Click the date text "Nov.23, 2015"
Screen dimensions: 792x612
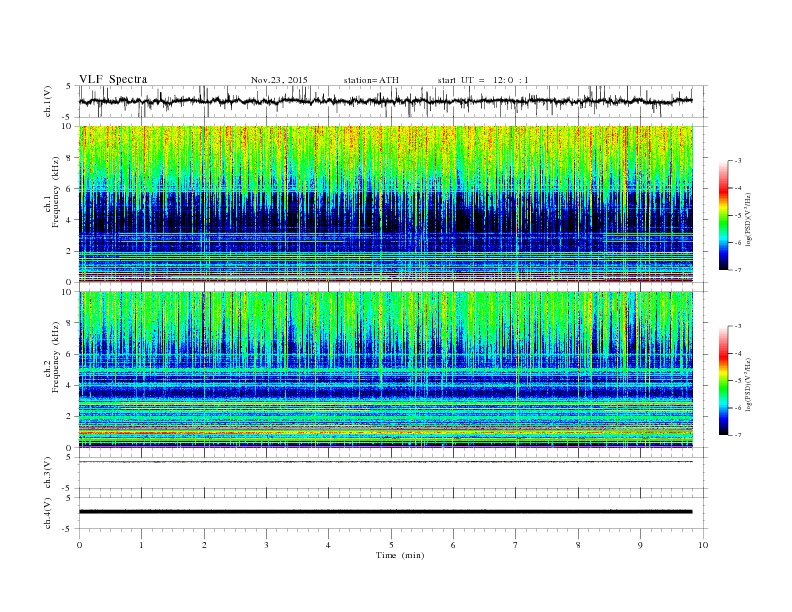(279, 80)
